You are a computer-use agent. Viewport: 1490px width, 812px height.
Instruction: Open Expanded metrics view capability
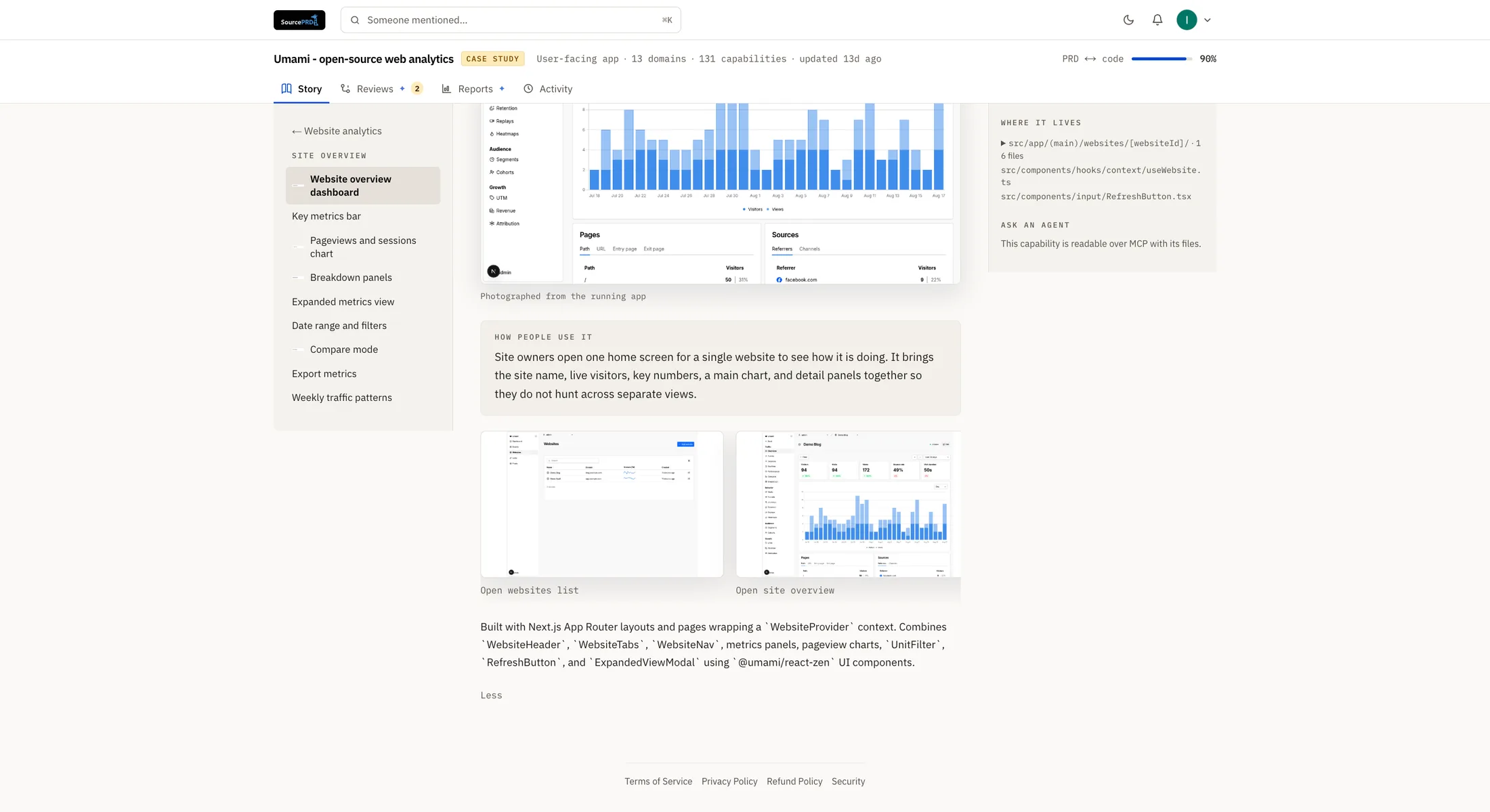click(343, 302)
